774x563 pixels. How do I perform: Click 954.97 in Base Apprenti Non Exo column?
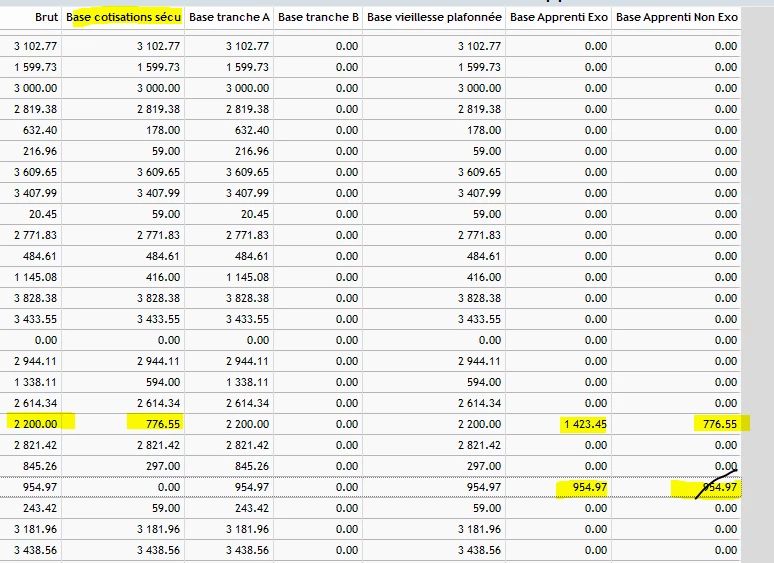(720, 488)
